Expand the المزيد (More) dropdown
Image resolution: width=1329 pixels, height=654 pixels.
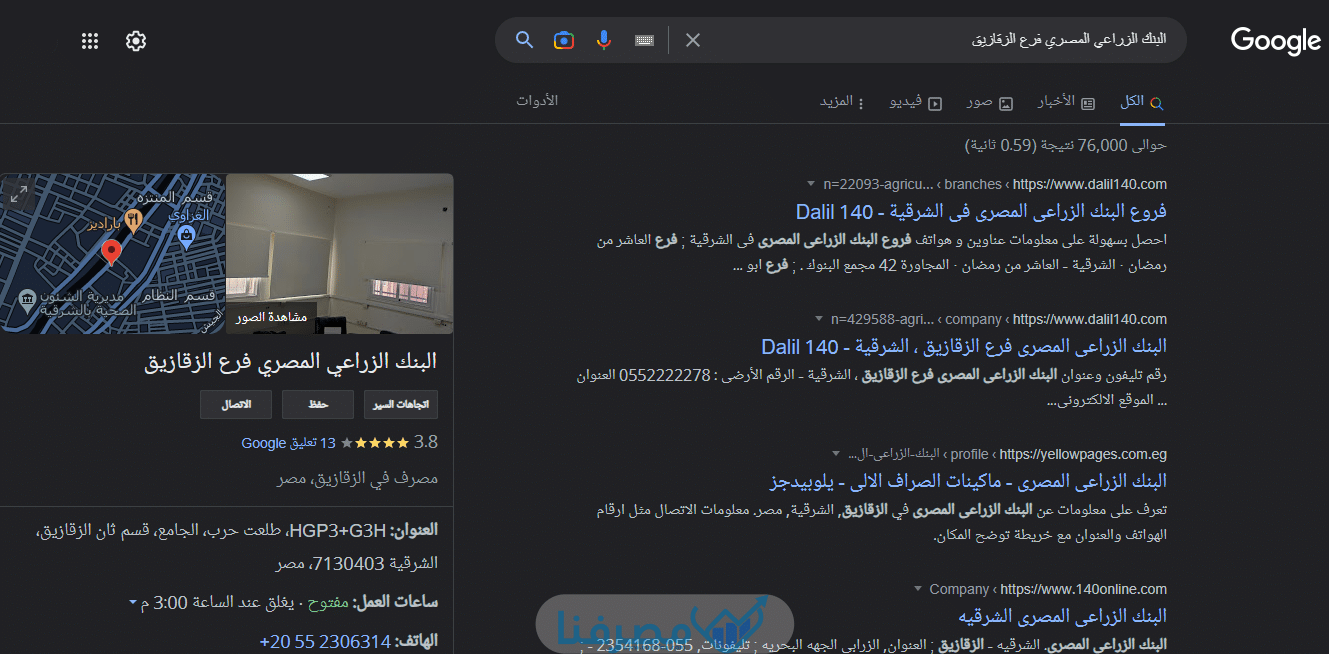tap(843, 101)
